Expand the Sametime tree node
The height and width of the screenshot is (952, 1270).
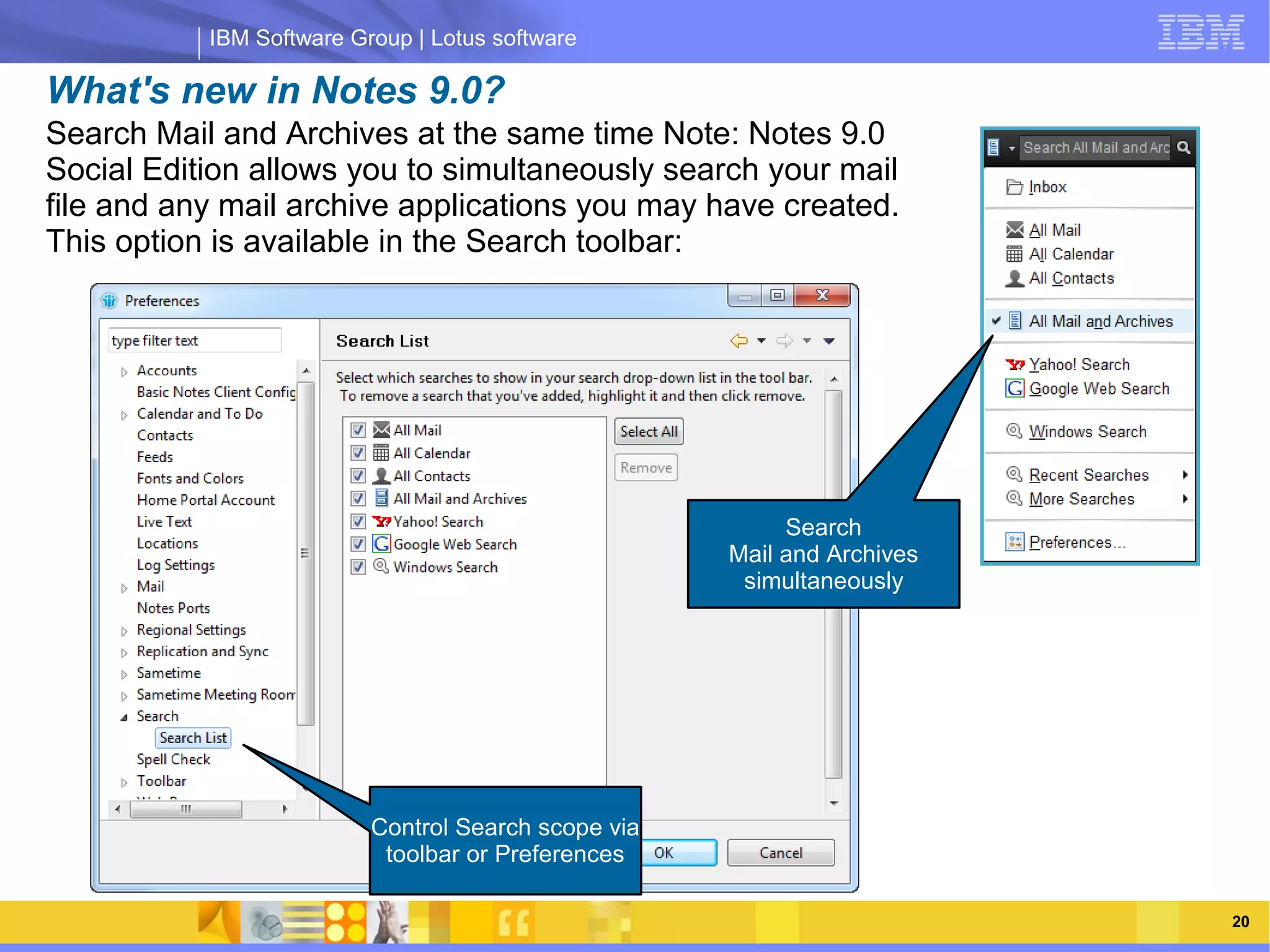point(124,674)
